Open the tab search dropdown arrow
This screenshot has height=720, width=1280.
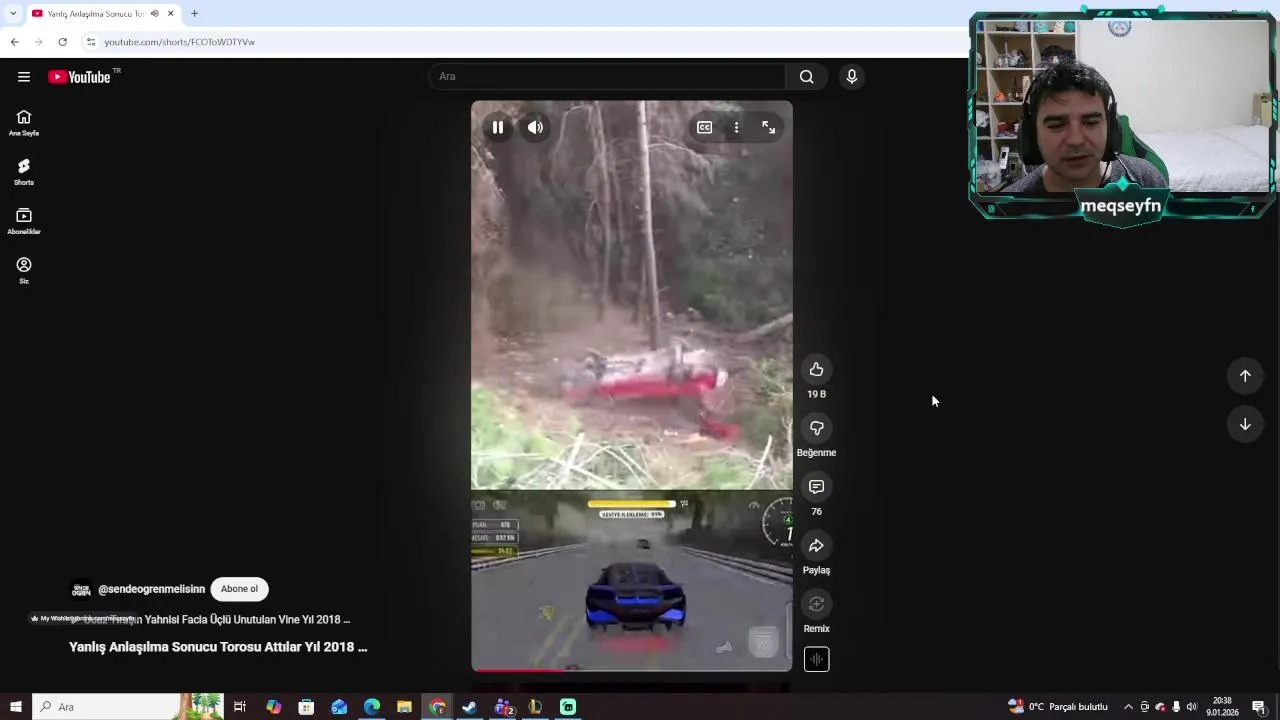pos(12,14)
